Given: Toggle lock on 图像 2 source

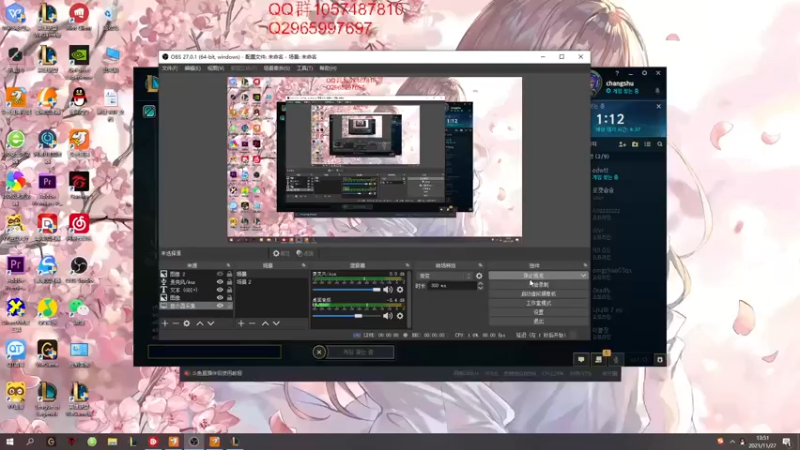Looking at the screenshot, I should [x=229, y=274].
